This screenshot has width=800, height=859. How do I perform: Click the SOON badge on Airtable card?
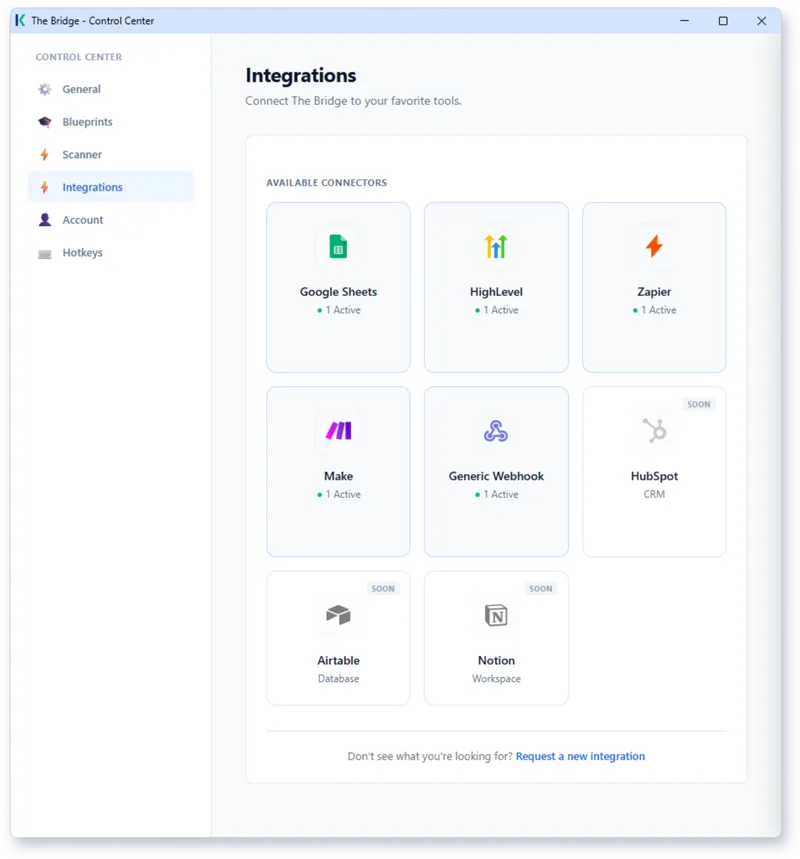(x=383, y=588)
